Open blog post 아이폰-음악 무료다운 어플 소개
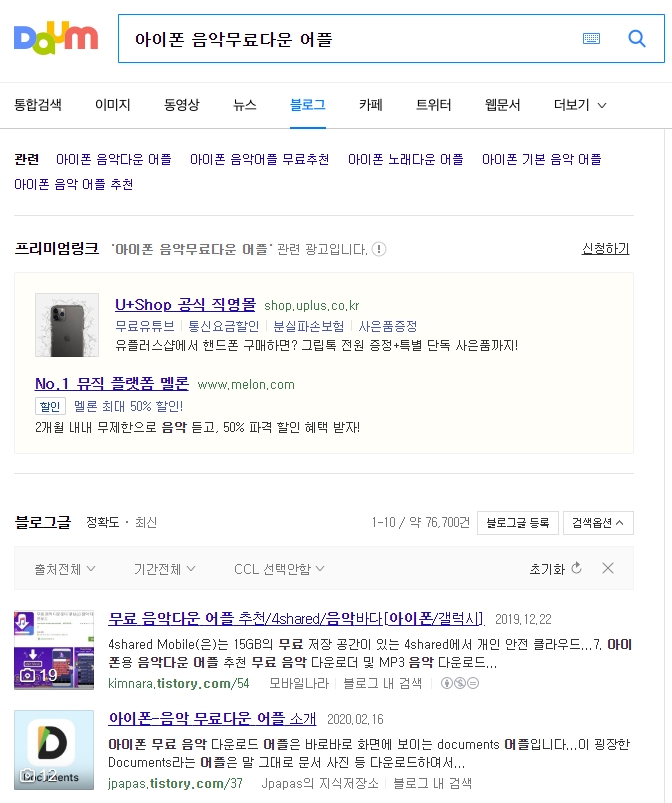This screenshot has height=803, width=672. [212, 719]
